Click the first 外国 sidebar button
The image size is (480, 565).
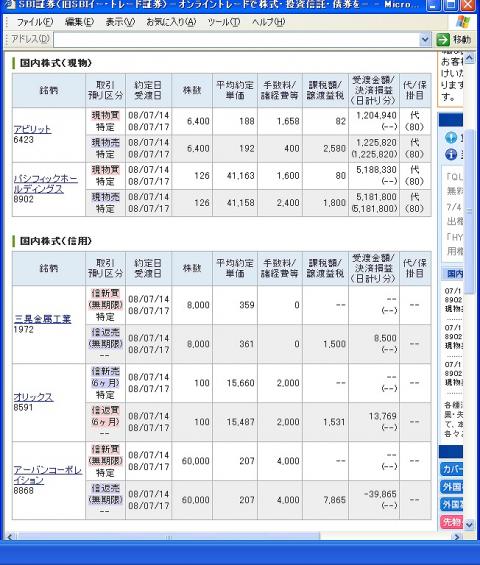point(452,487)
